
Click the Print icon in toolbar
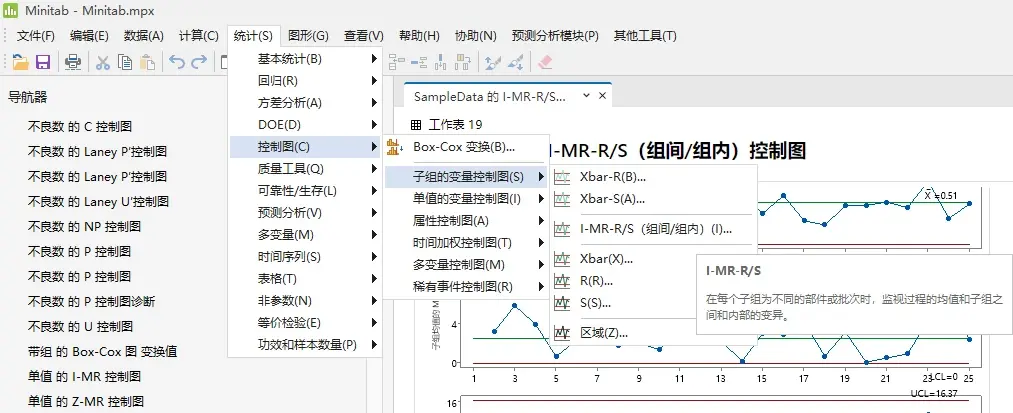73,62
